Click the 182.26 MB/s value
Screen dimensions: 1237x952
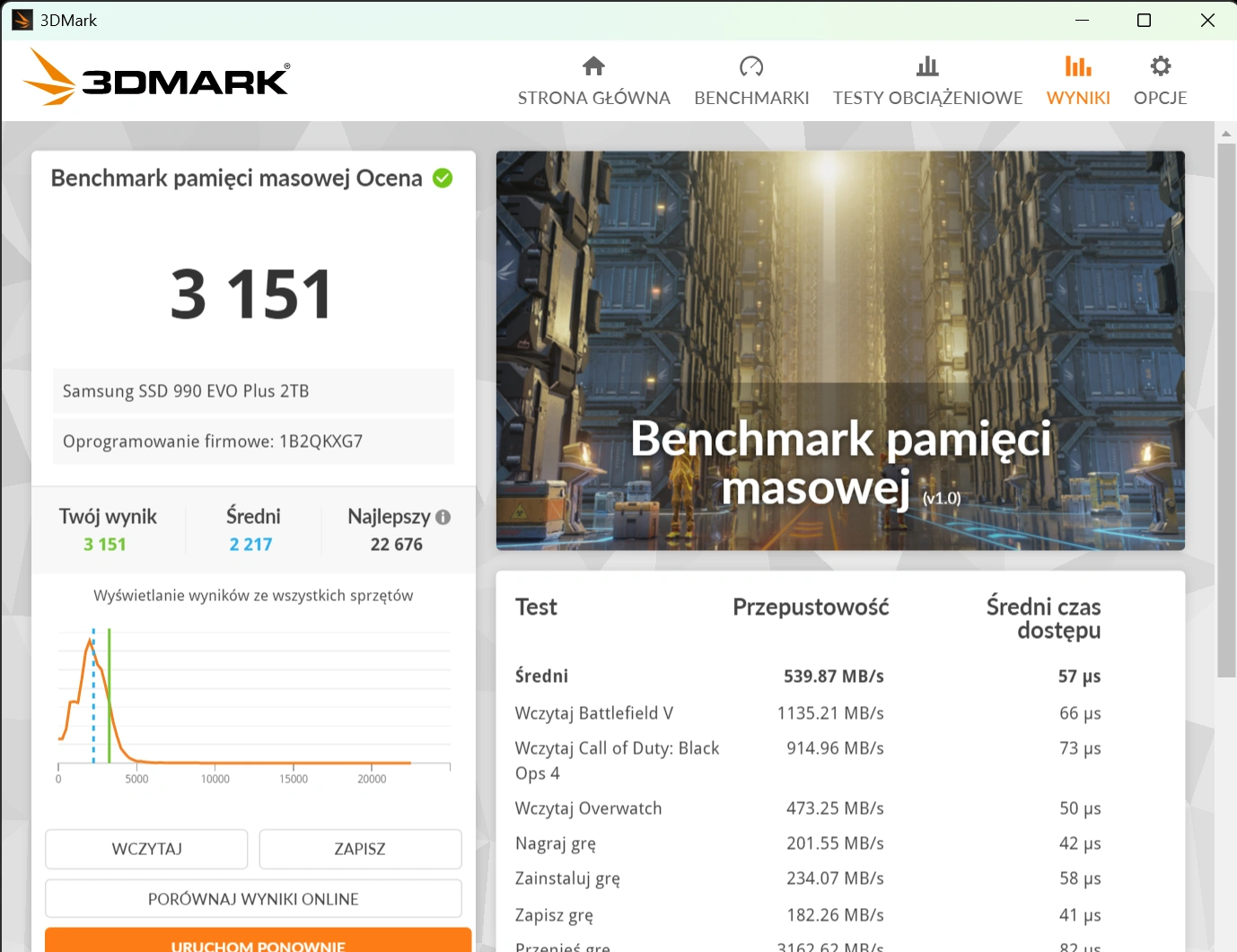click(836, 915)
